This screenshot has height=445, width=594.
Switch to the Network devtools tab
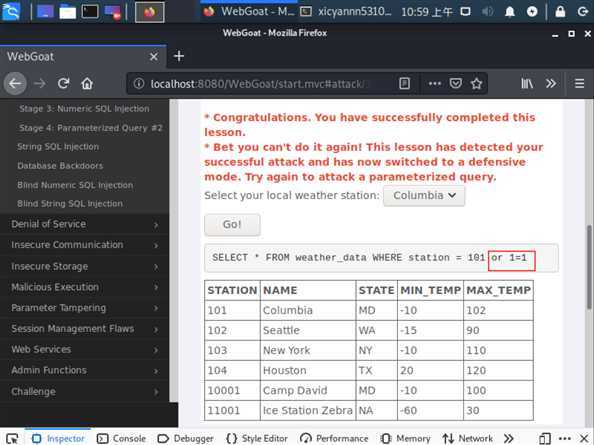[x=467, y=439]
